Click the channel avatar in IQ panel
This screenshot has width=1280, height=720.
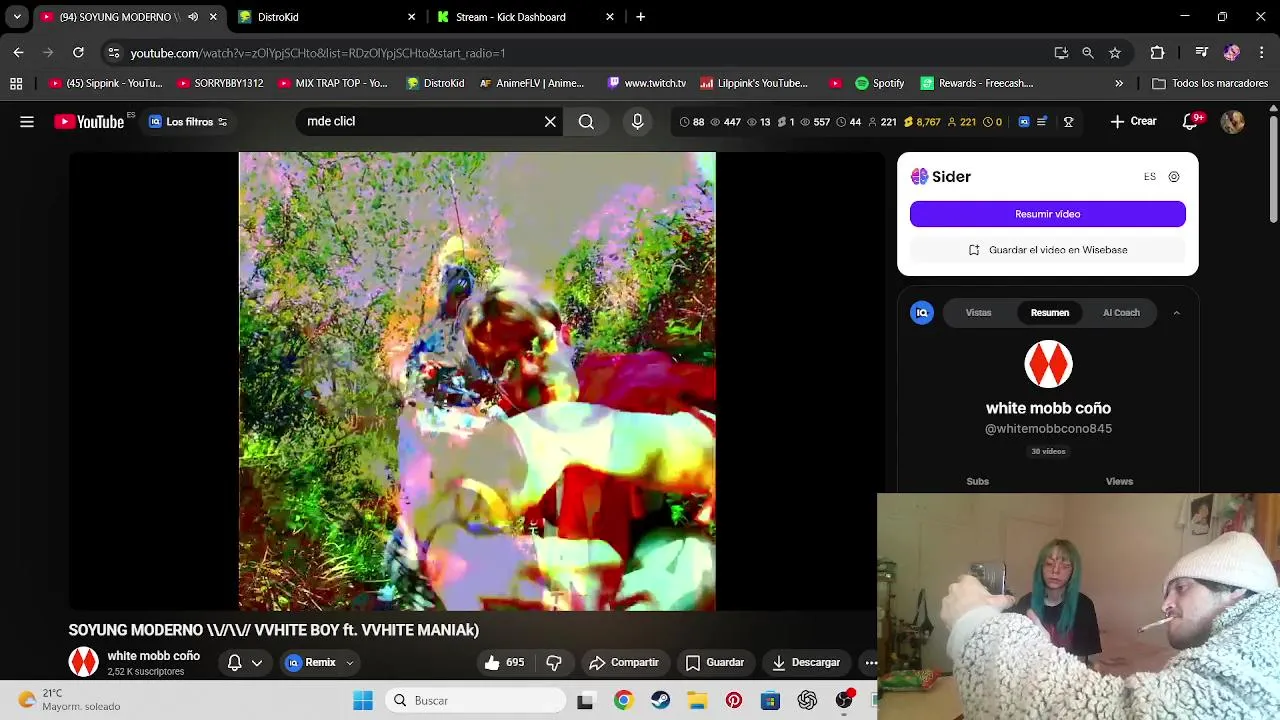point(1048,365)
